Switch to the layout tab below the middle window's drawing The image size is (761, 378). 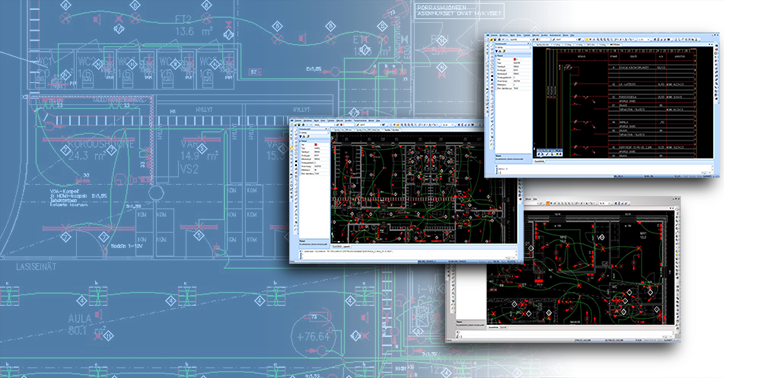pyautogui.click(x=347, y=247)
